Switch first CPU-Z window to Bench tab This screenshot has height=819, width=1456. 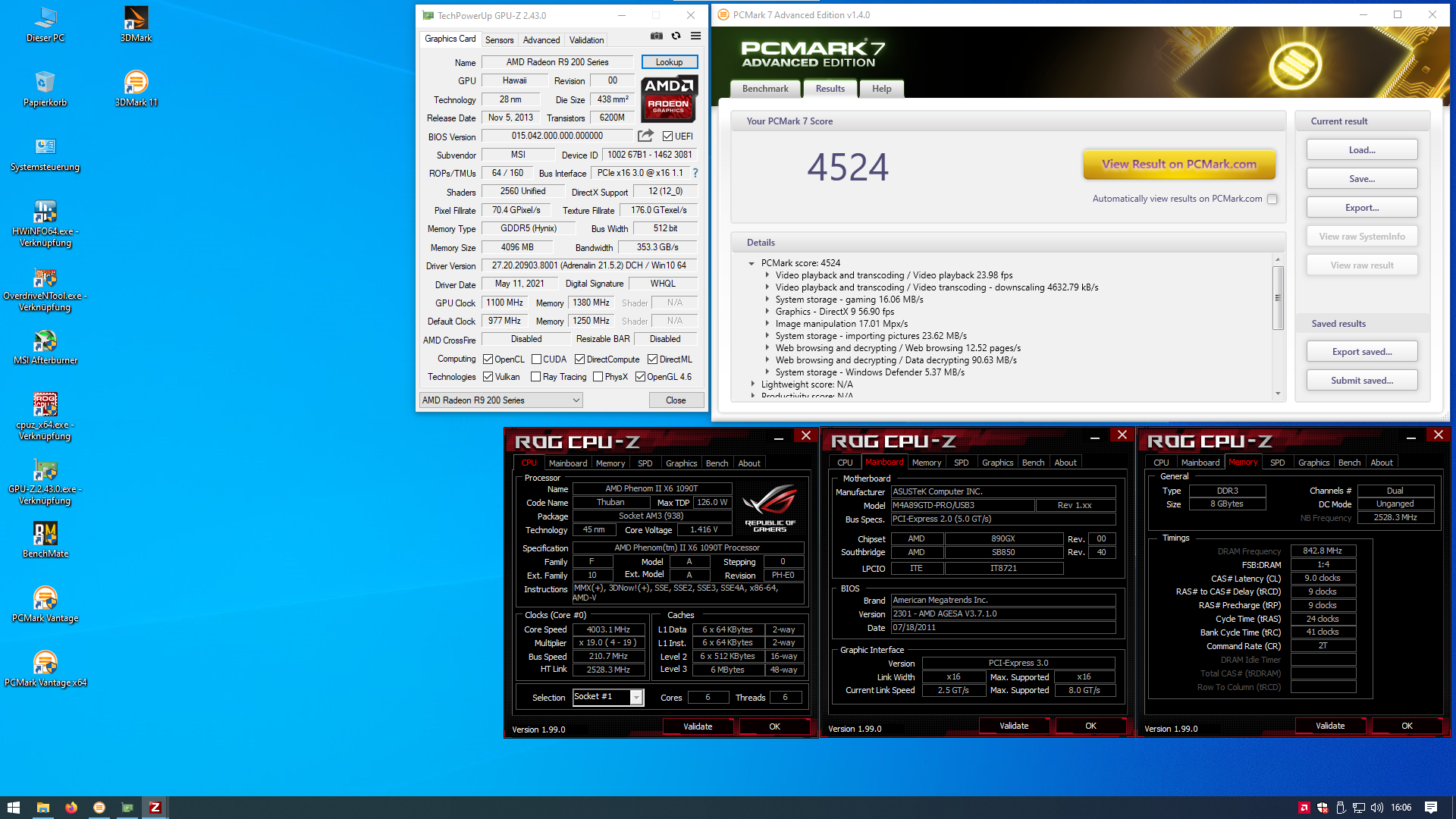(x=717, y=463)
